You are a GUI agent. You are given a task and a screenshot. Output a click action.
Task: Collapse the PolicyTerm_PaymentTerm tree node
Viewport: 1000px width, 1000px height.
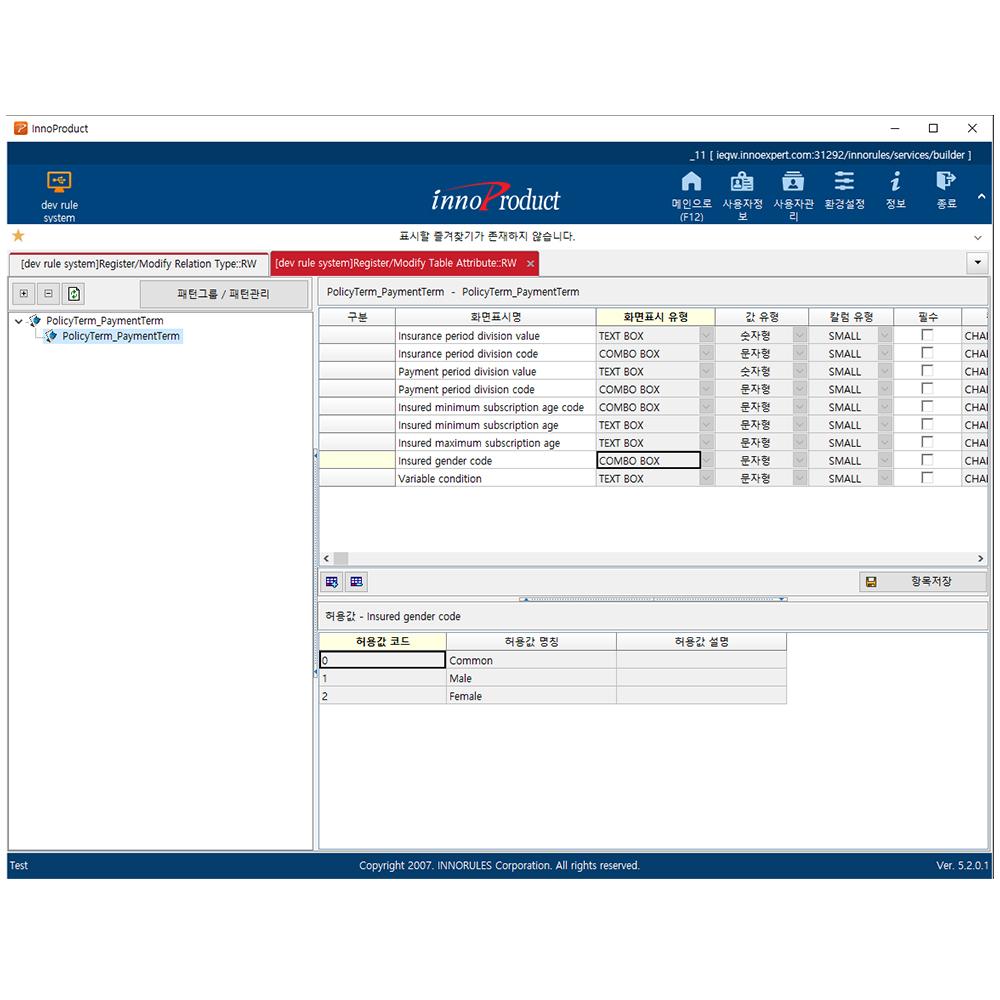[17, 320]
